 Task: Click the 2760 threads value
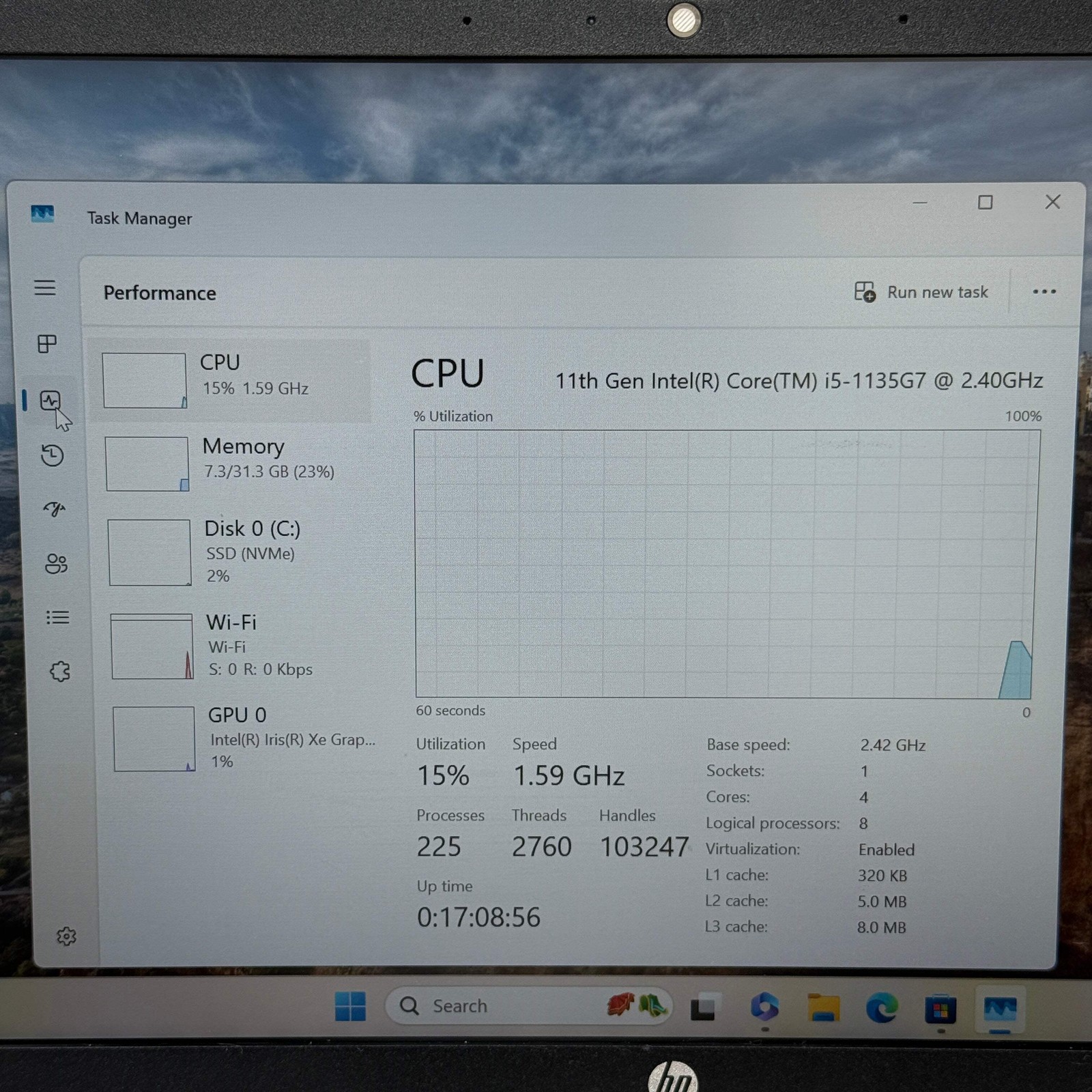pyautogui.click(x=542, y=847)
